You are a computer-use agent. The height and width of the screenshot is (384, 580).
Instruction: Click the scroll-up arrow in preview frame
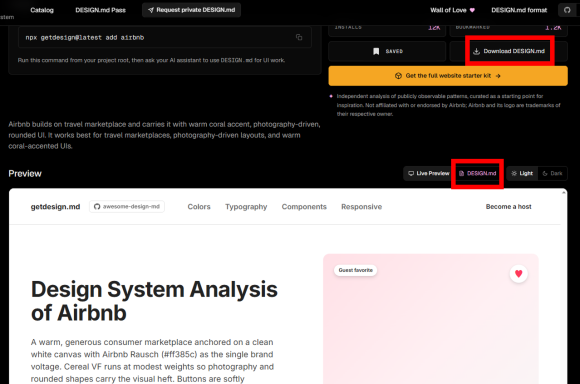click(564, 193)
